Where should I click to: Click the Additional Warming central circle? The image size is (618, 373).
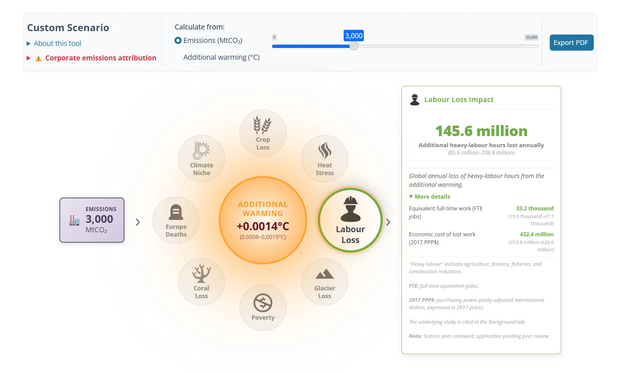tap(263, 220)
